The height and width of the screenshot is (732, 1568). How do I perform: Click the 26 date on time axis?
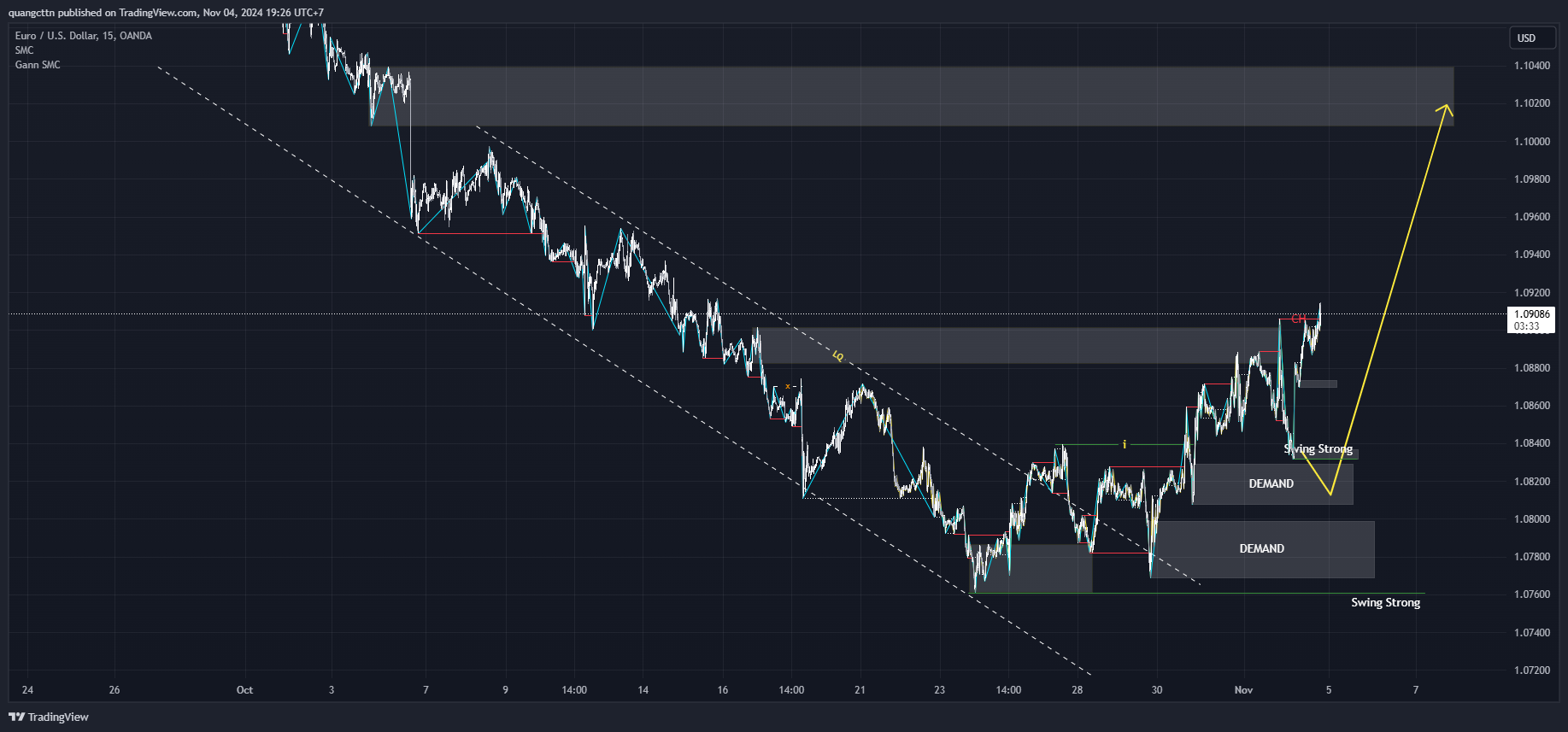tap(115, 690)
